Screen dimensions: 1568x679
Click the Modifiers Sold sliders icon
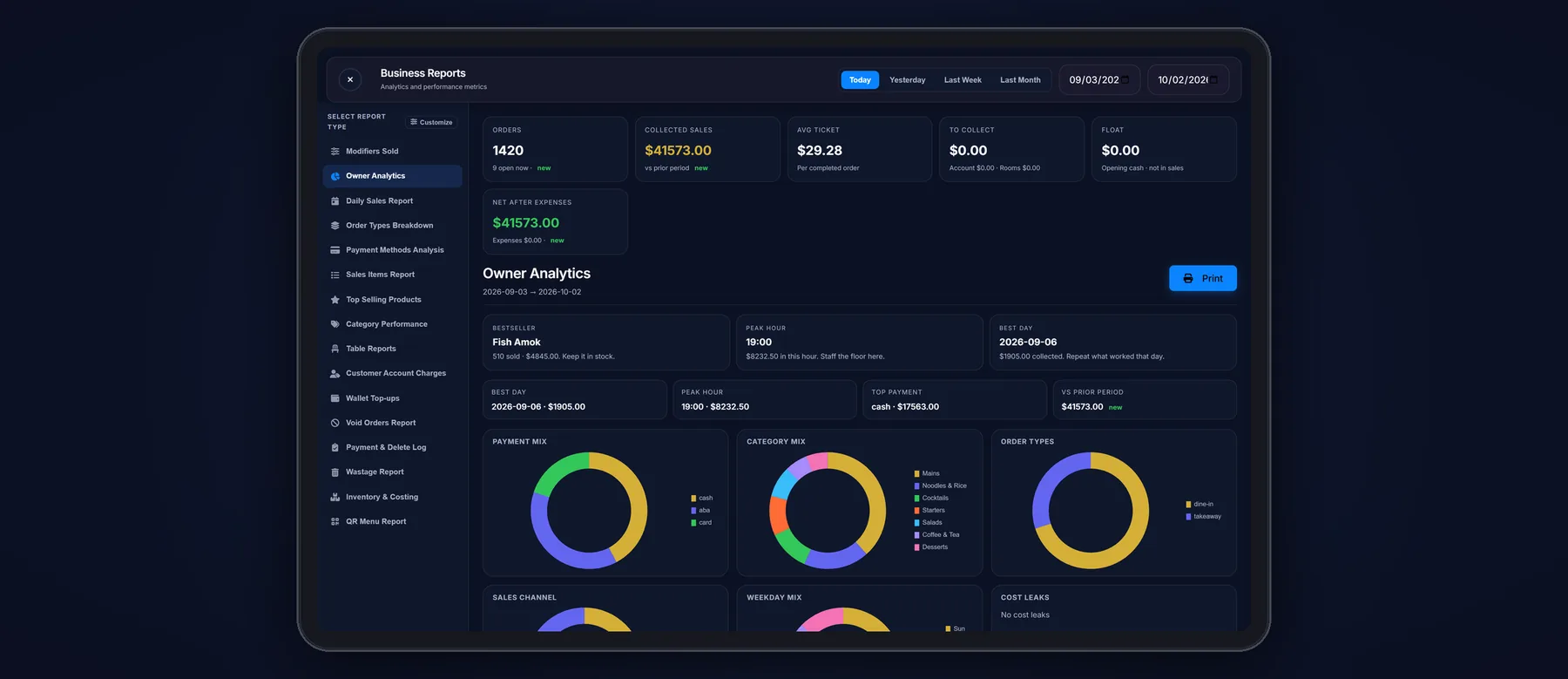pos(335,152)
